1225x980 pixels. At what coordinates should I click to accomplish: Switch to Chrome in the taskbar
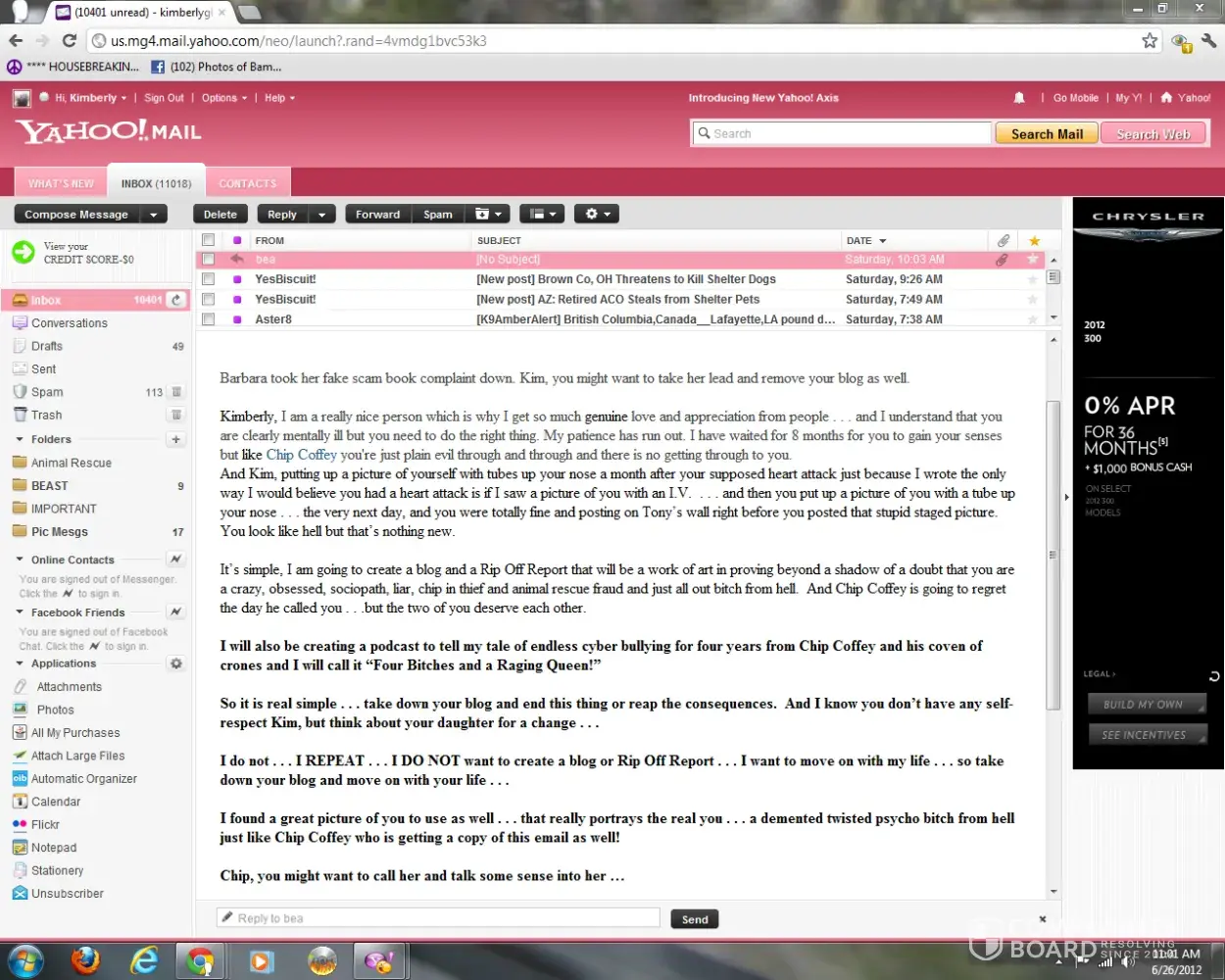[202, 960]
